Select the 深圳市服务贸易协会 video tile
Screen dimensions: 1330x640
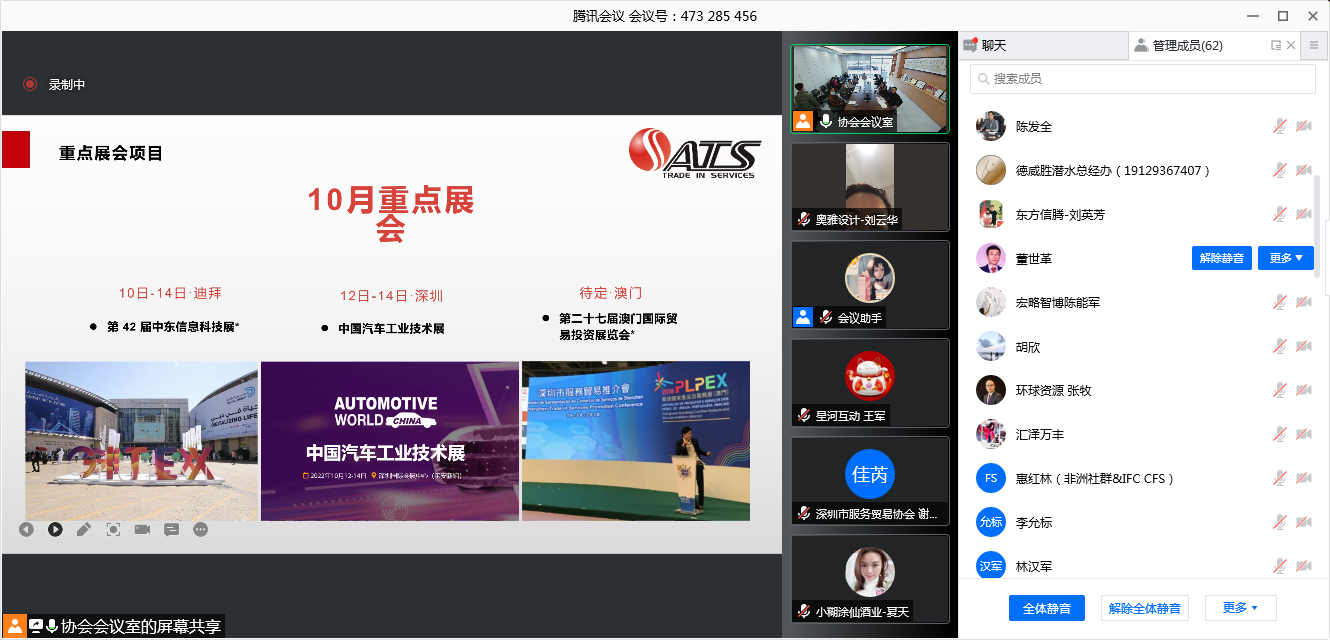[870, 481]
